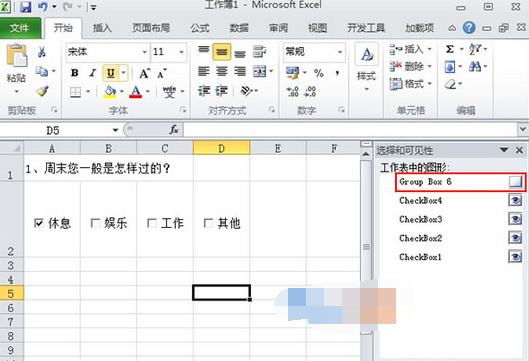The width and height of the screenshot is (529, 361).
Task: Switch to the 开发工具 tab
Action: coord(366,28)
